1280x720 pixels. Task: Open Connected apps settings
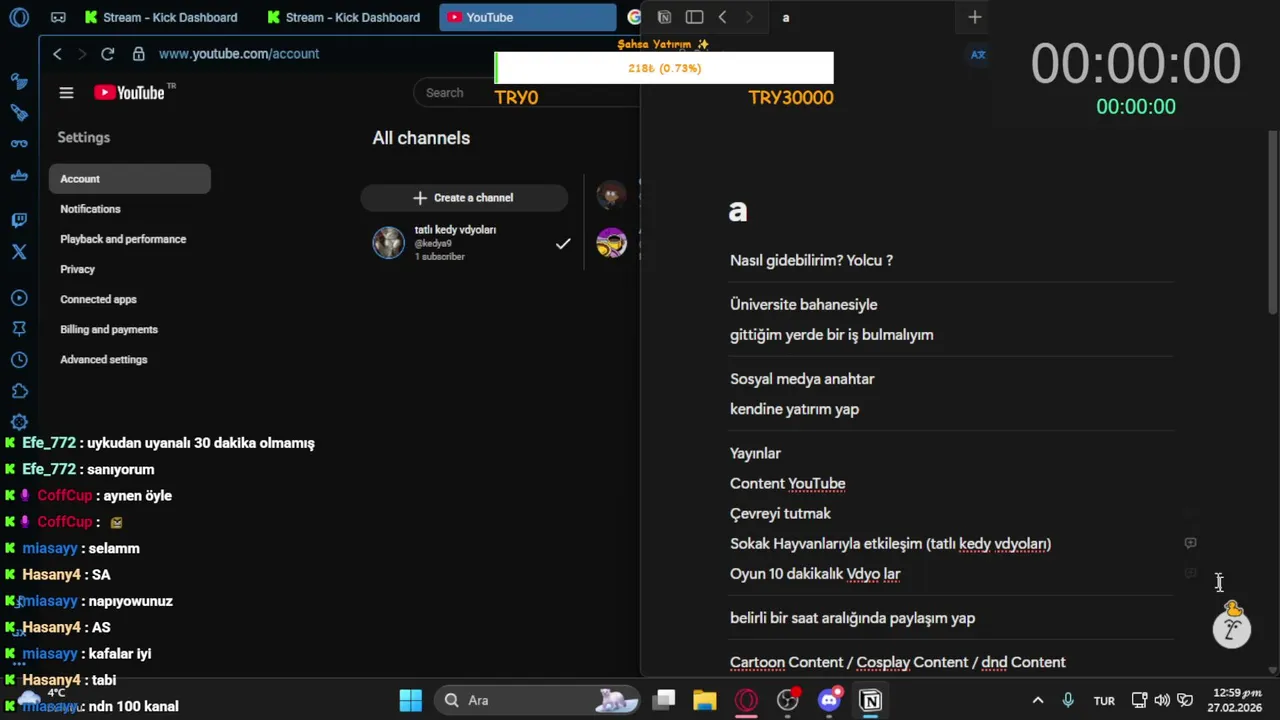(98, 299)
